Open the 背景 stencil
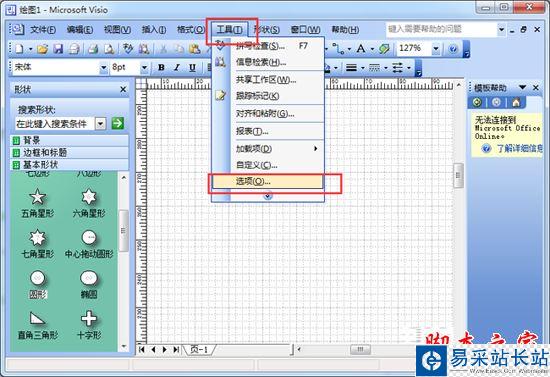The width and height of the screenshot is (550, 377). (69, 141)
